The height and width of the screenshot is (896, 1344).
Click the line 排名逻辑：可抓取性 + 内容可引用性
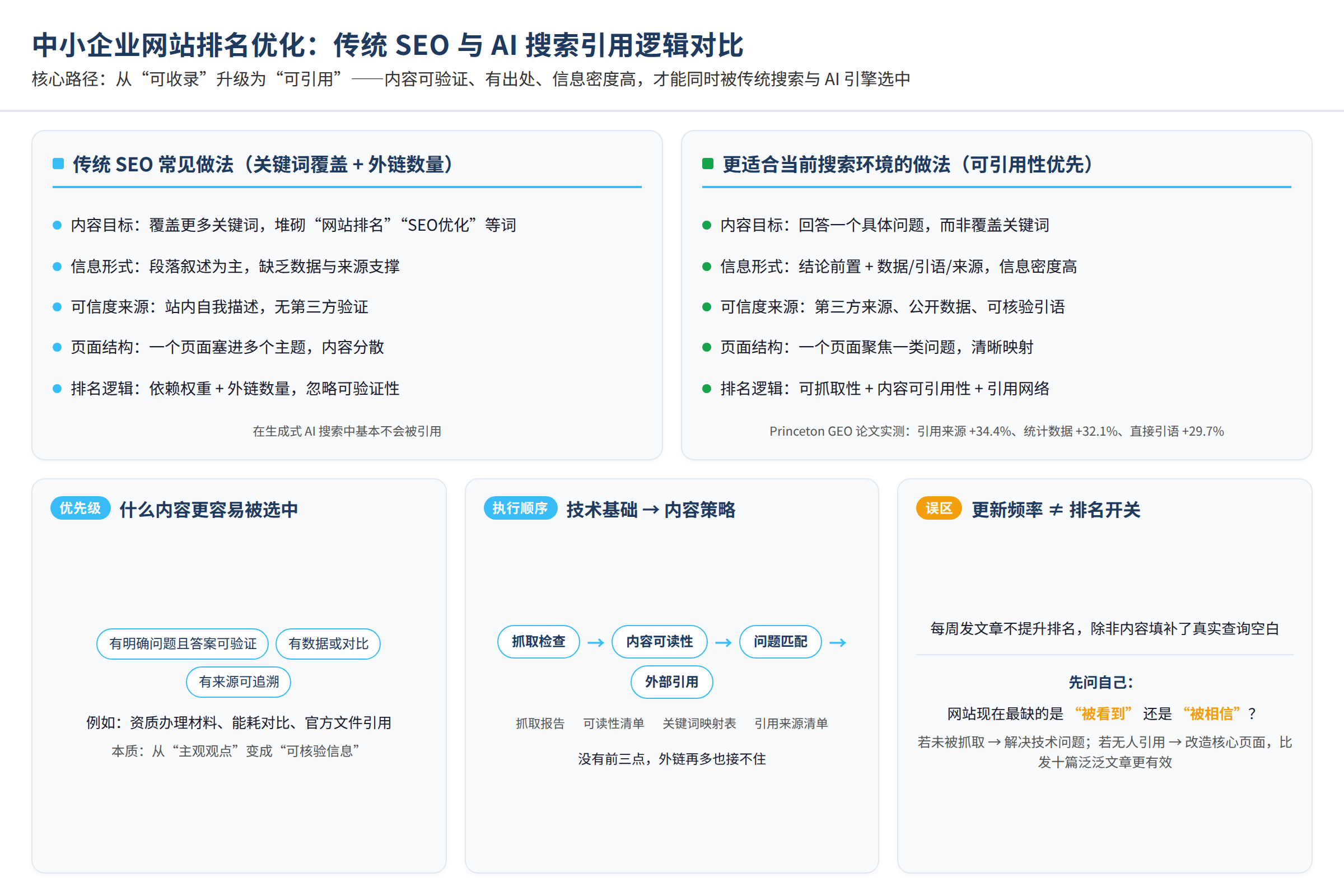[x=885, y=389]
